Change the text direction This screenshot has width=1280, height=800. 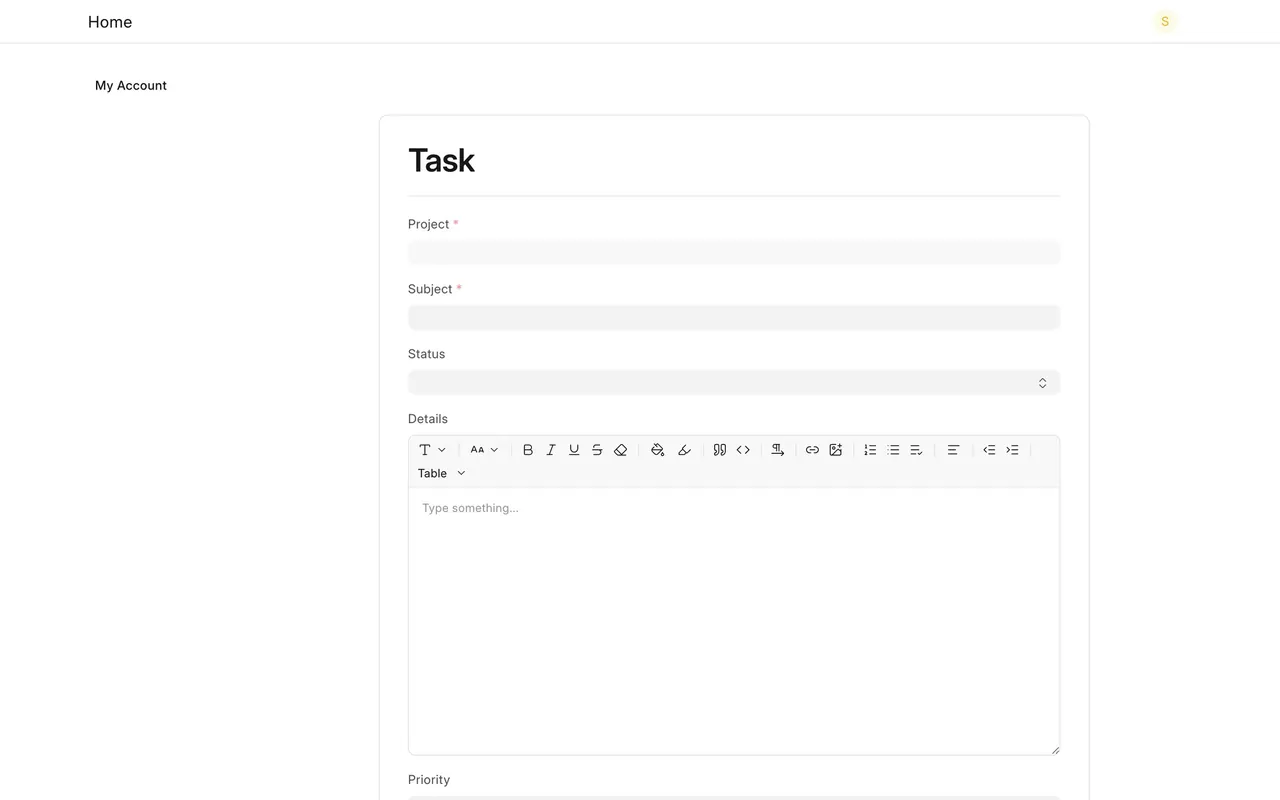coord(778,450)
